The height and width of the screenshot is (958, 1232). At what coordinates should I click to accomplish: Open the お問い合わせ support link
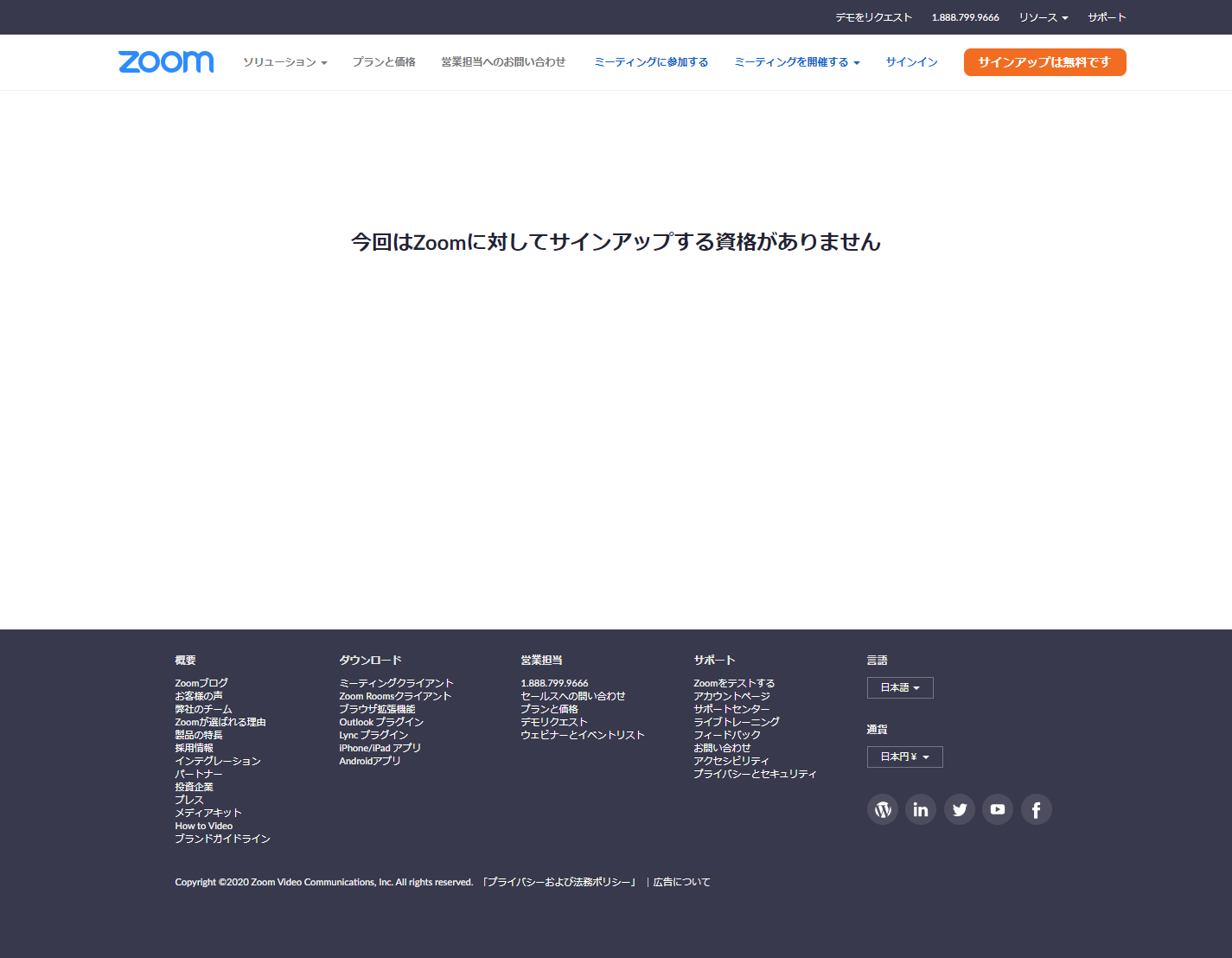pos(722,748)
